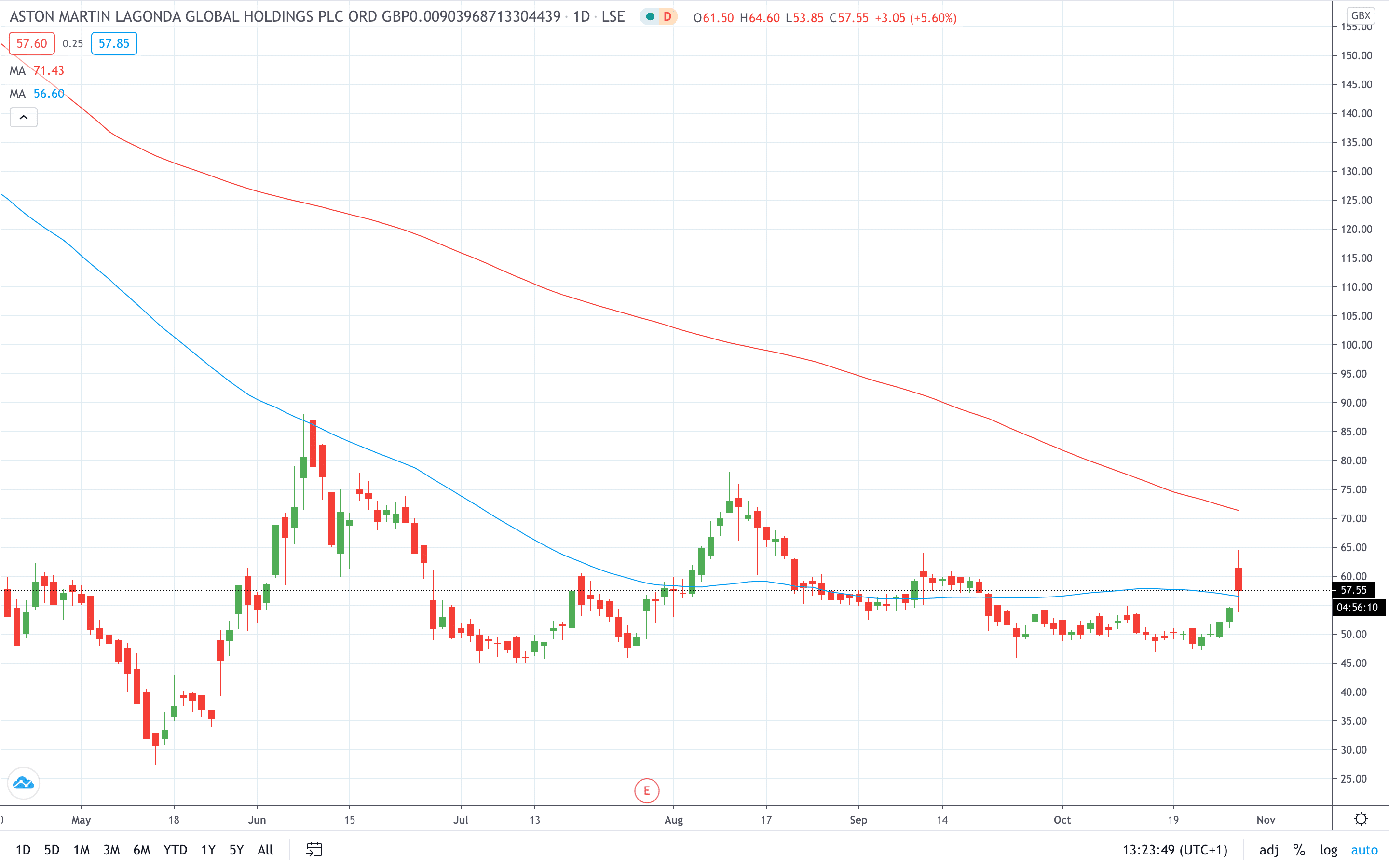Click the 25.00 price axis label
Image resolution: width=1389 pixels, height=868 pixels.
[x=1353, y=778]
